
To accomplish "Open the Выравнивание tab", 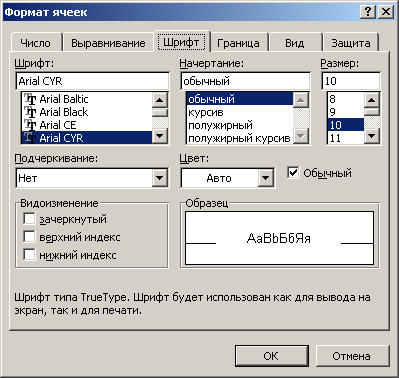I will (108, 43).
